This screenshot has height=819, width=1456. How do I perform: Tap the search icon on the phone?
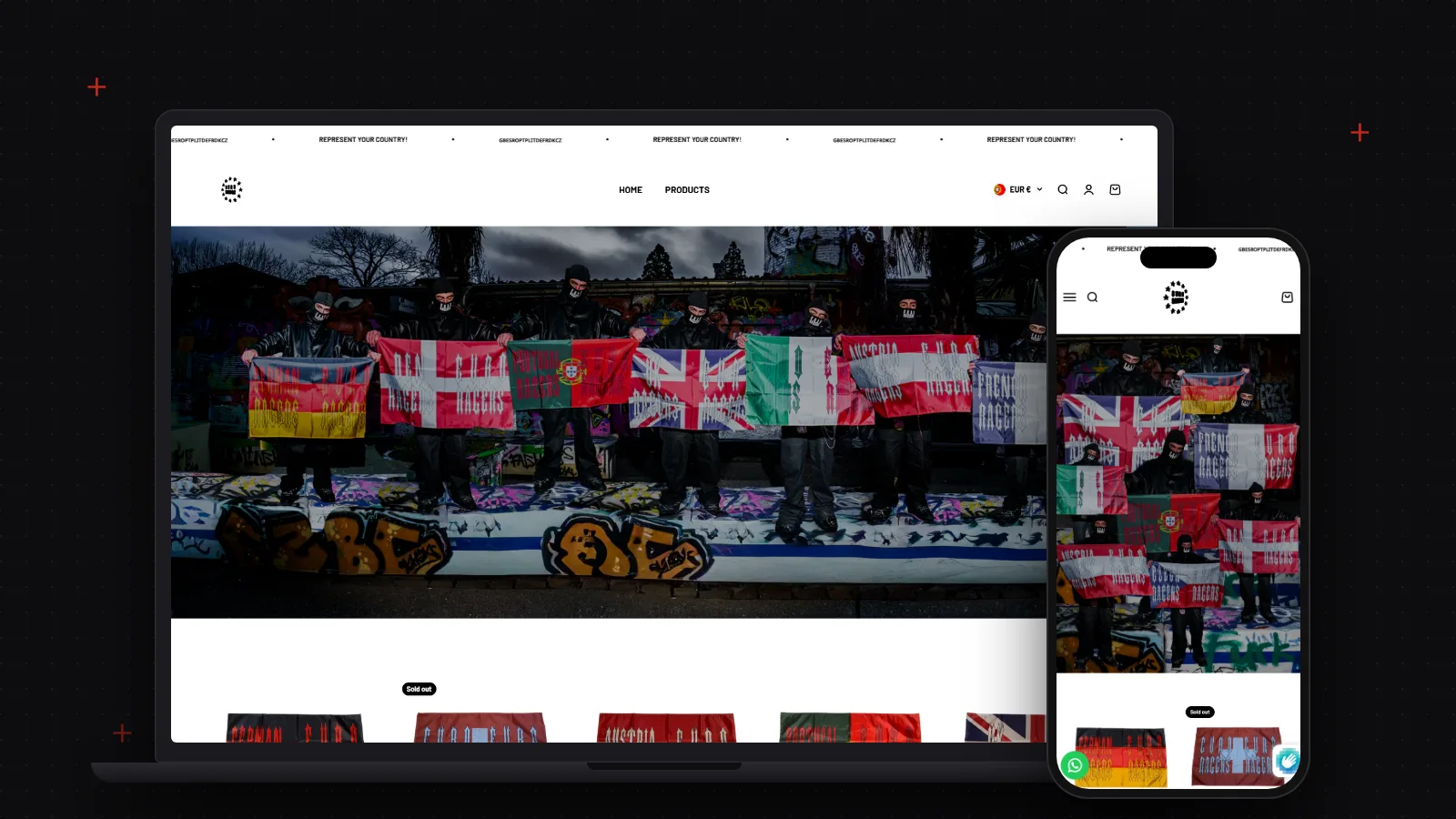[x=1093, y=298]
